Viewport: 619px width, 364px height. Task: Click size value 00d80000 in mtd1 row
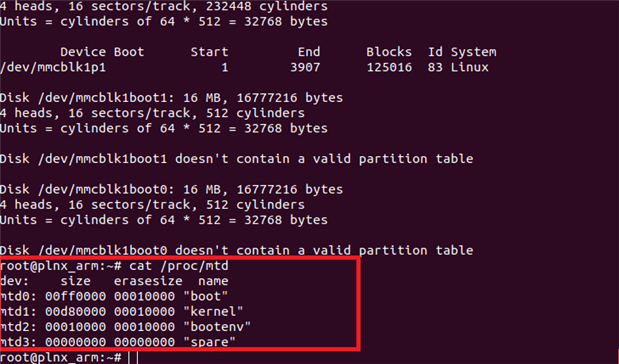pyautogui.click(x=75, y=311)
